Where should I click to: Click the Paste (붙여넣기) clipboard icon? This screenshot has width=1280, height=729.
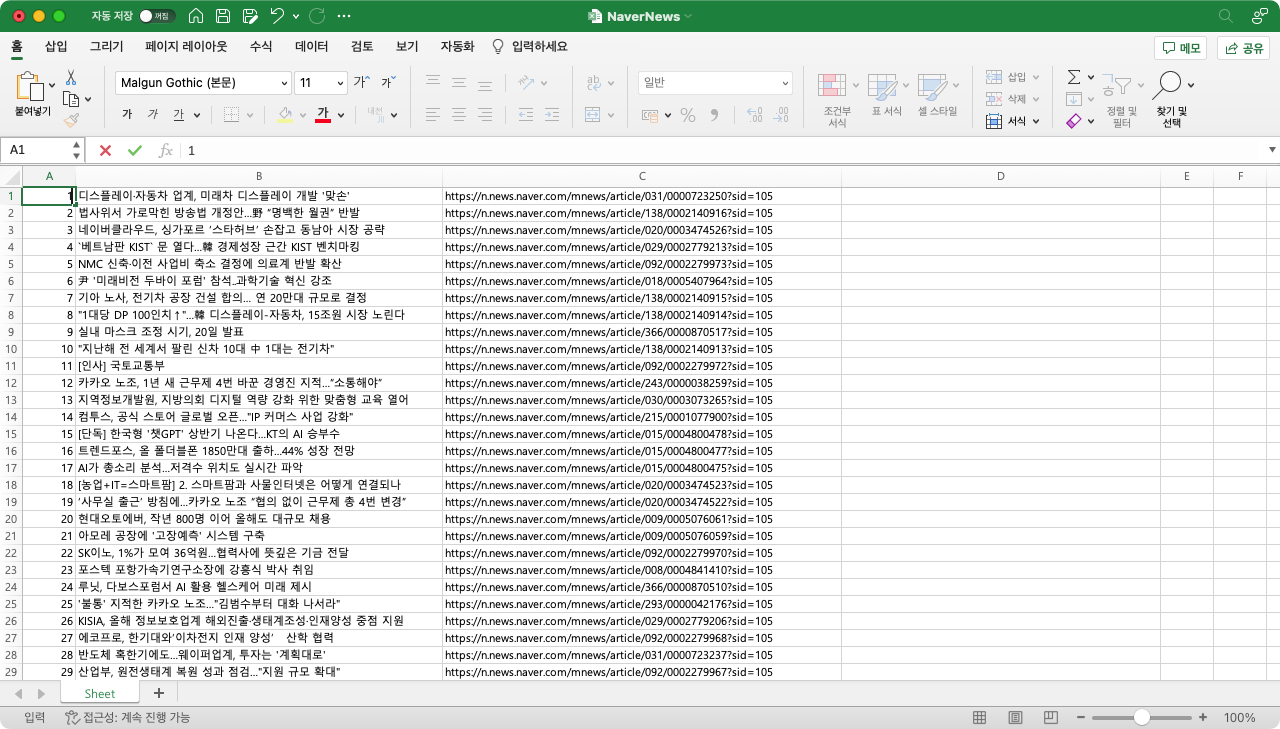(31, 86)
